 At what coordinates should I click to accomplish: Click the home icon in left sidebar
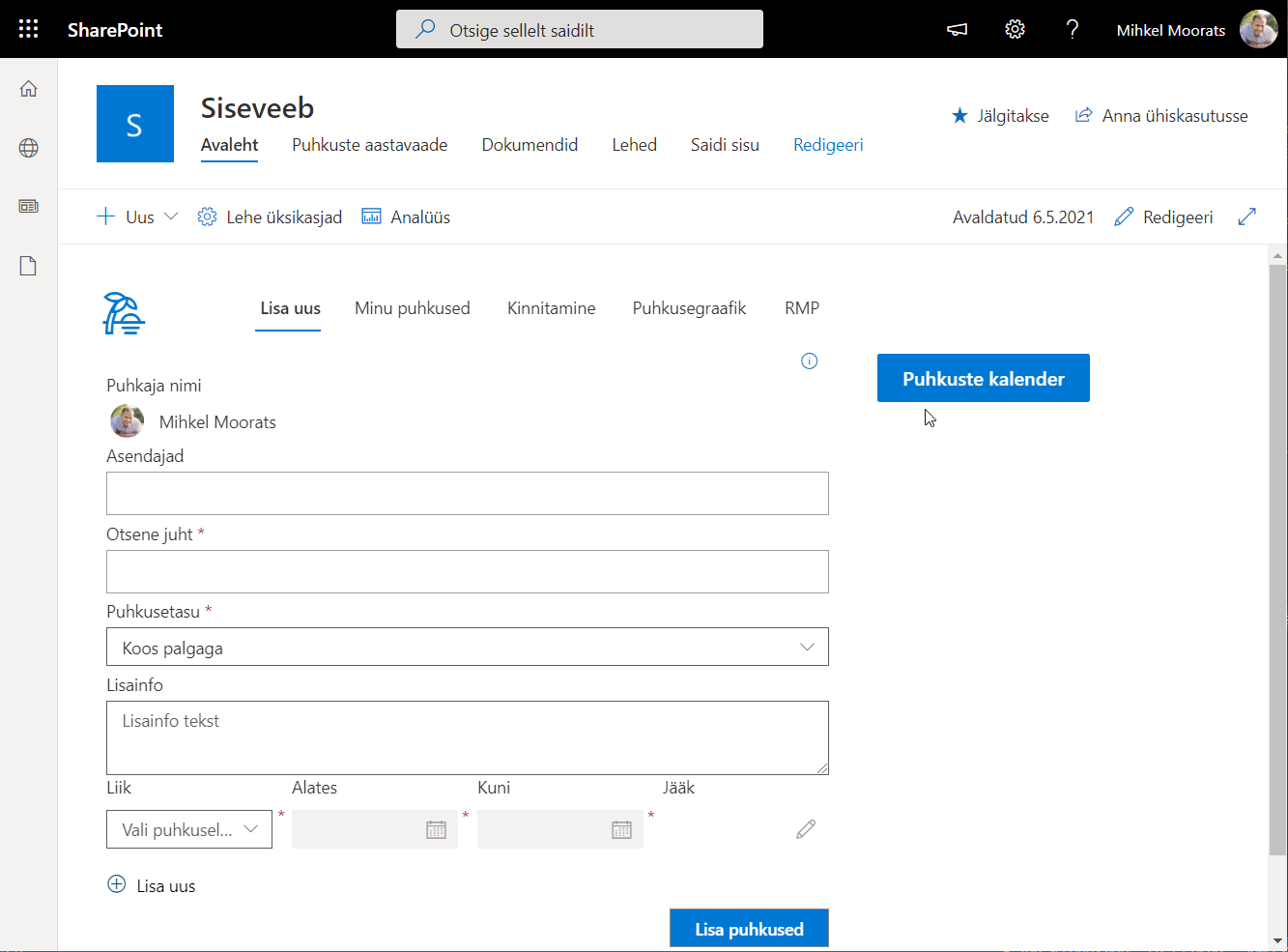point(29,89)
